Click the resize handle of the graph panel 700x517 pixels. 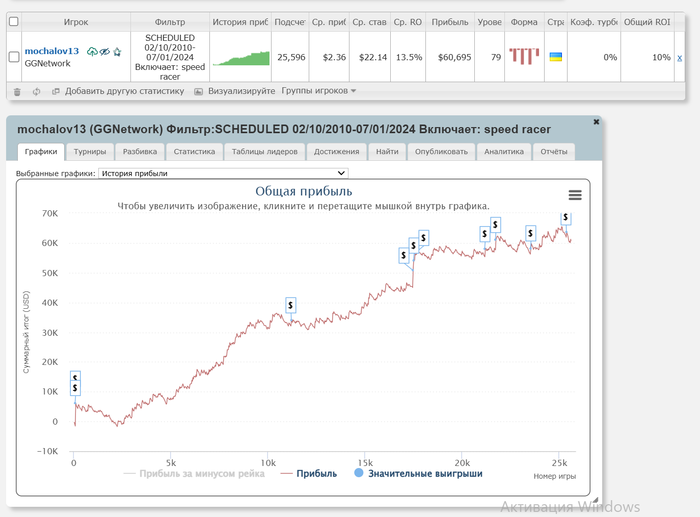(595, 500)
